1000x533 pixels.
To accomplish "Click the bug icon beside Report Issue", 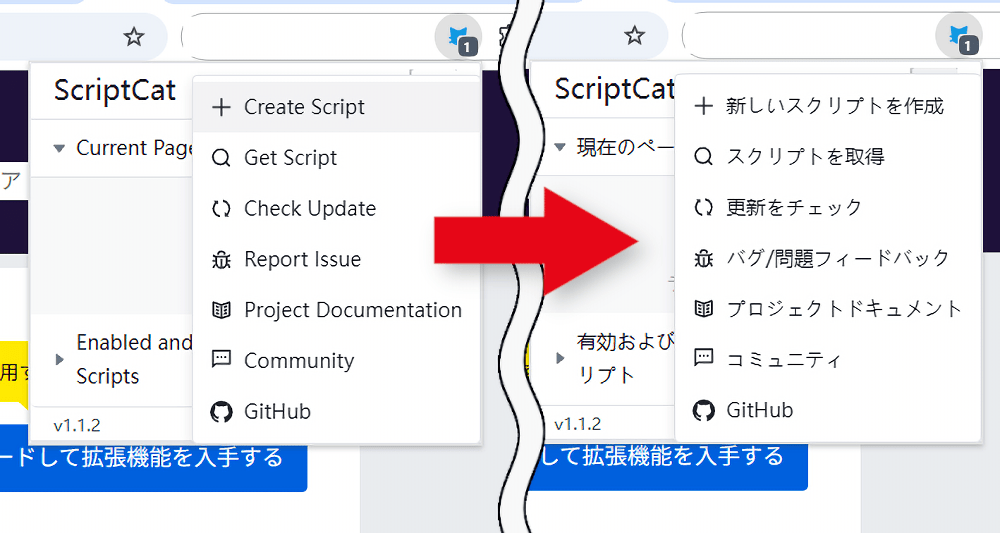I will (221, 259).
